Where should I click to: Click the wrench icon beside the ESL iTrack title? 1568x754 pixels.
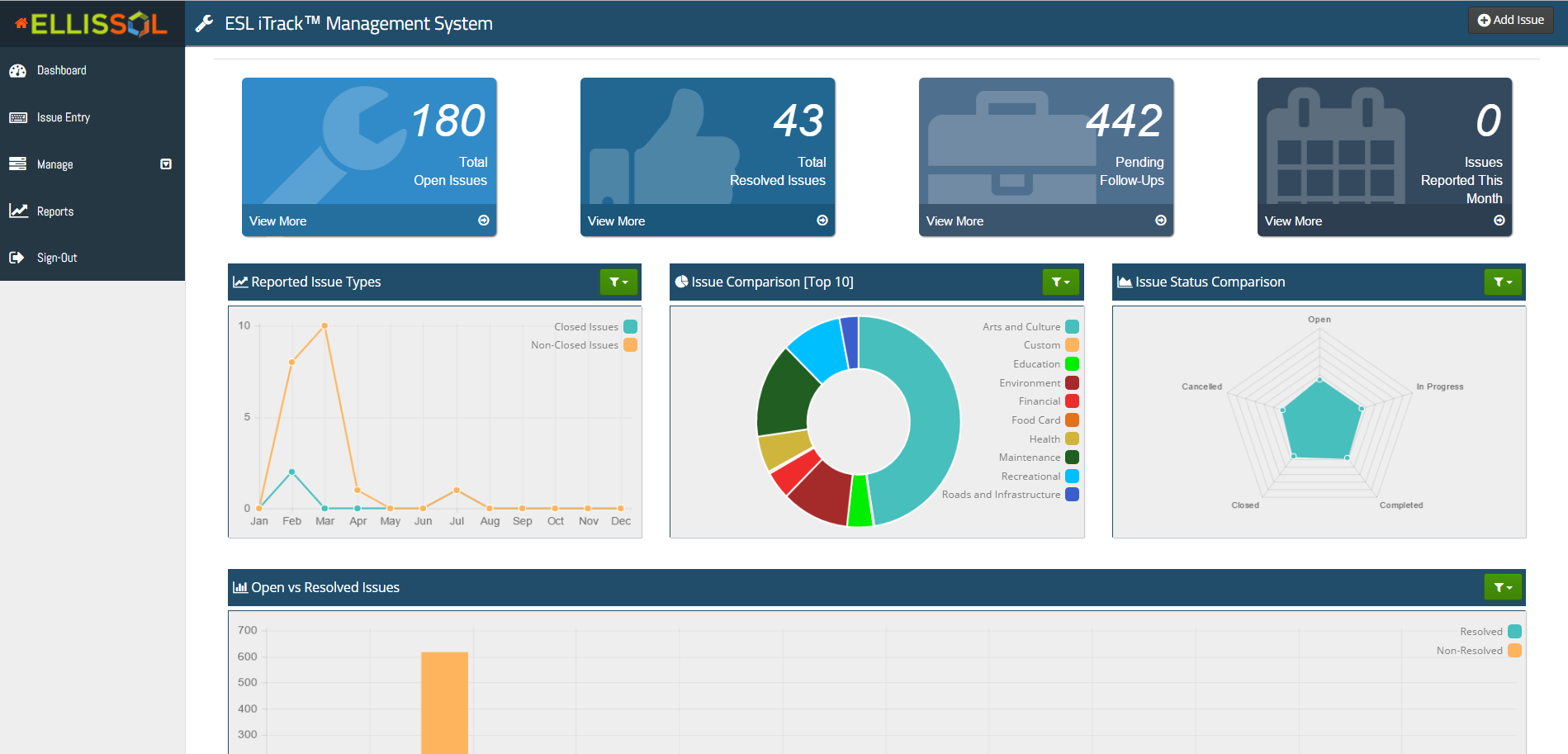pos(204,24)
